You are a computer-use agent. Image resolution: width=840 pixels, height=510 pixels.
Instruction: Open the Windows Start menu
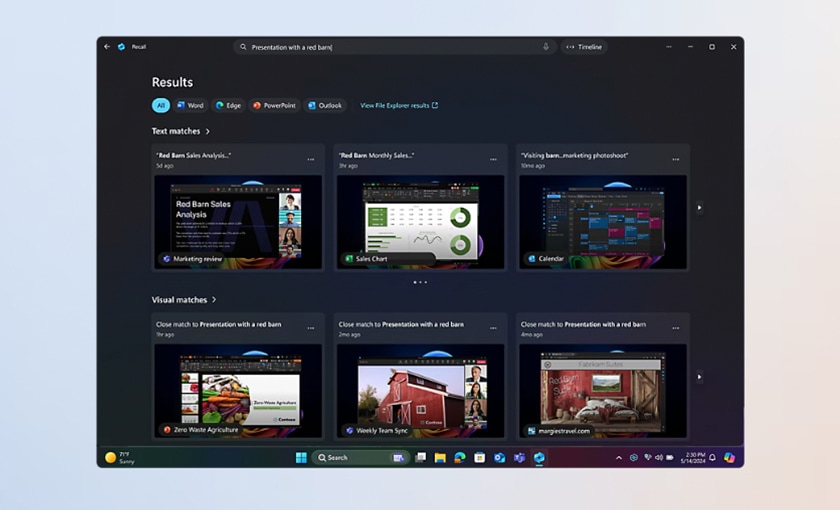[301, 458]
